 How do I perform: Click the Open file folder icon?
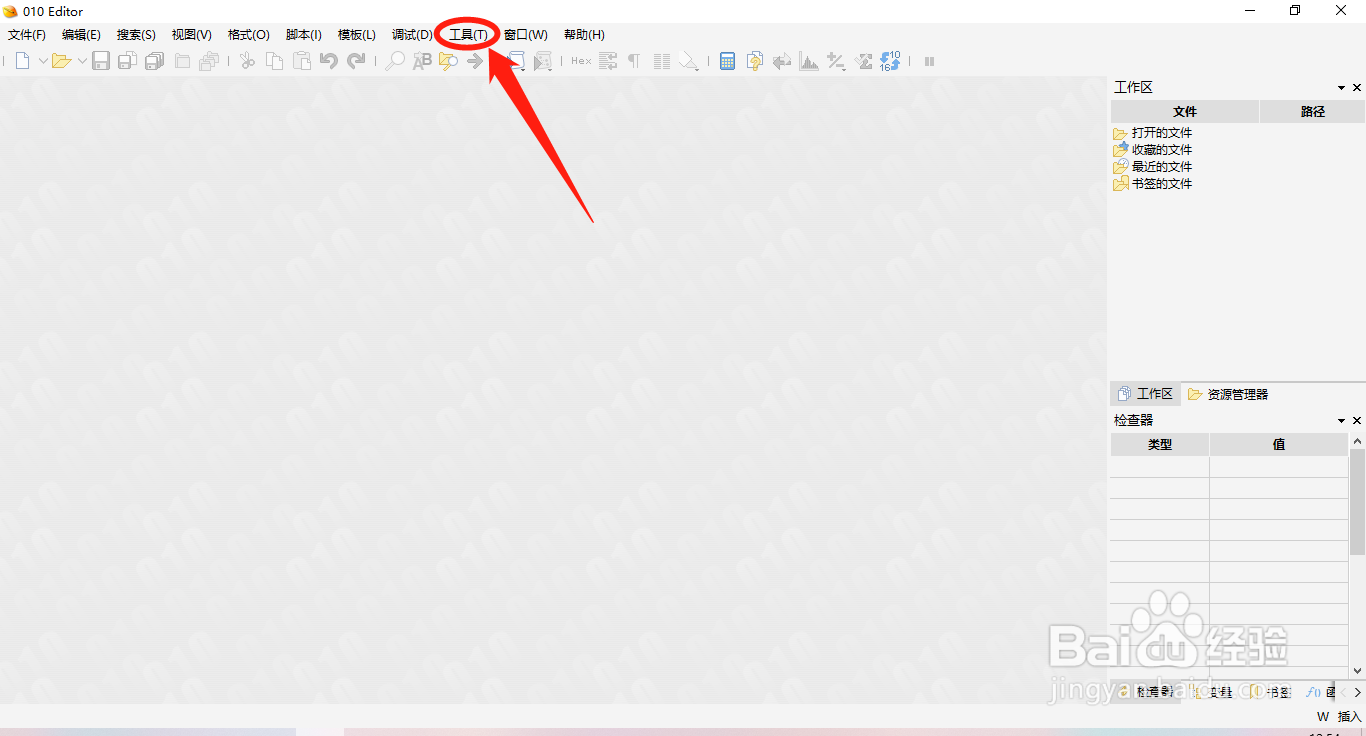61,61
